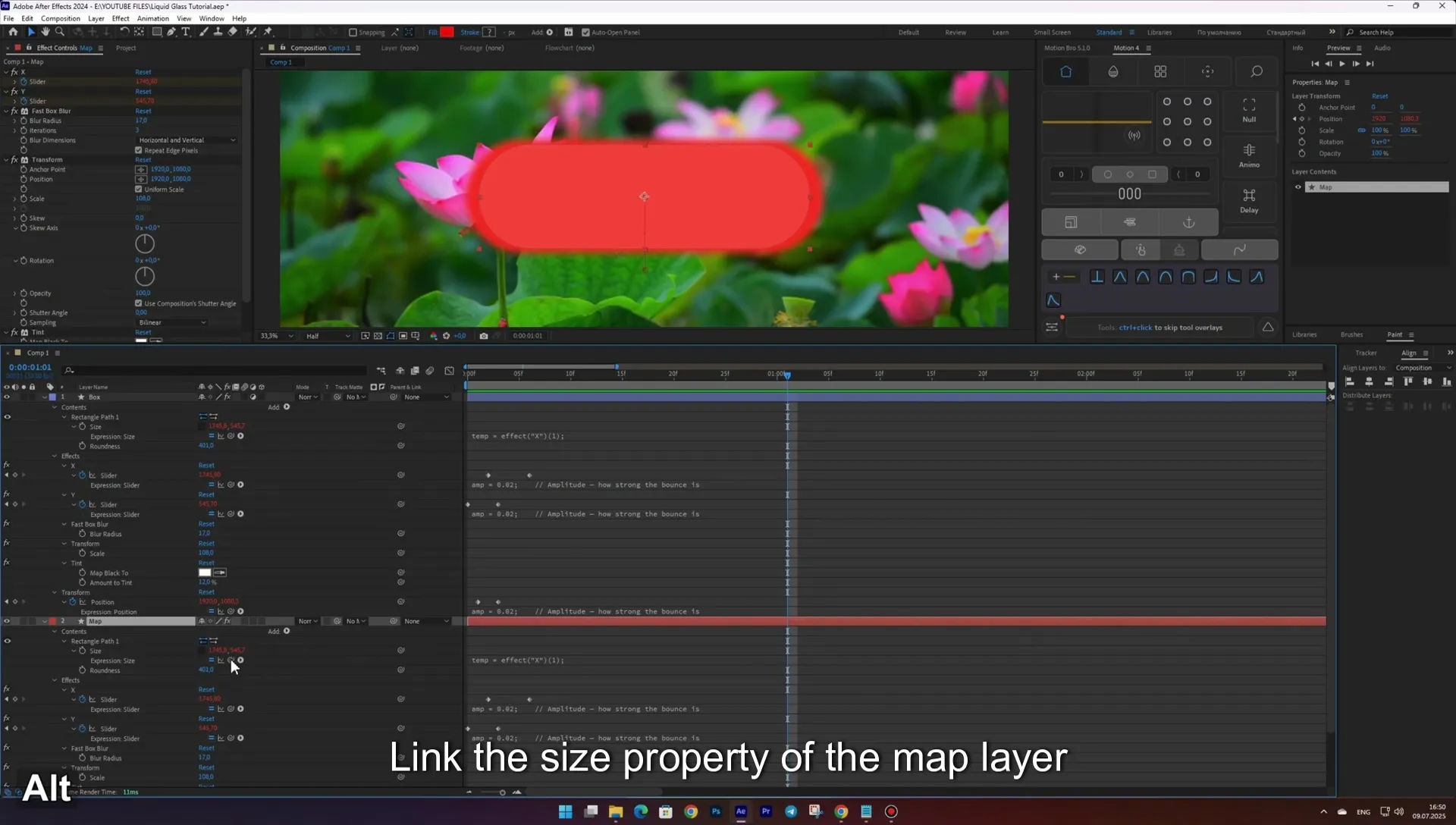1456x825 pixels.
Task: Click the red Fill color swatch
Action: coord(447,32)
